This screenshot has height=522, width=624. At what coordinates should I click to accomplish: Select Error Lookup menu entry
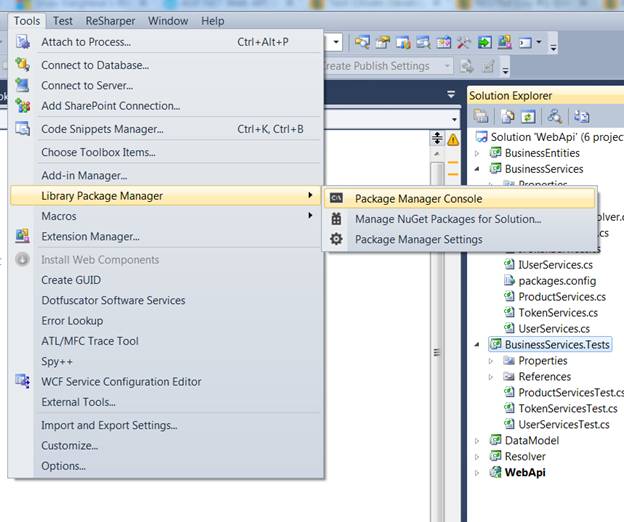[165, 320]
